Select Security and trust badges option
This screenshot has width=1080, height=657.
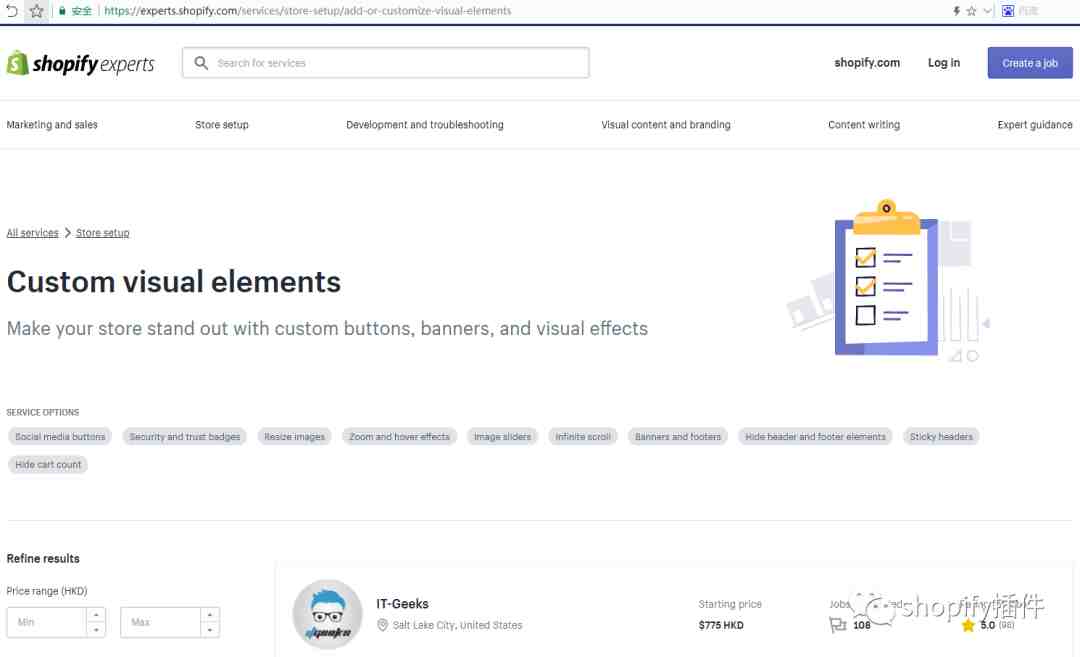coord(185,437)
